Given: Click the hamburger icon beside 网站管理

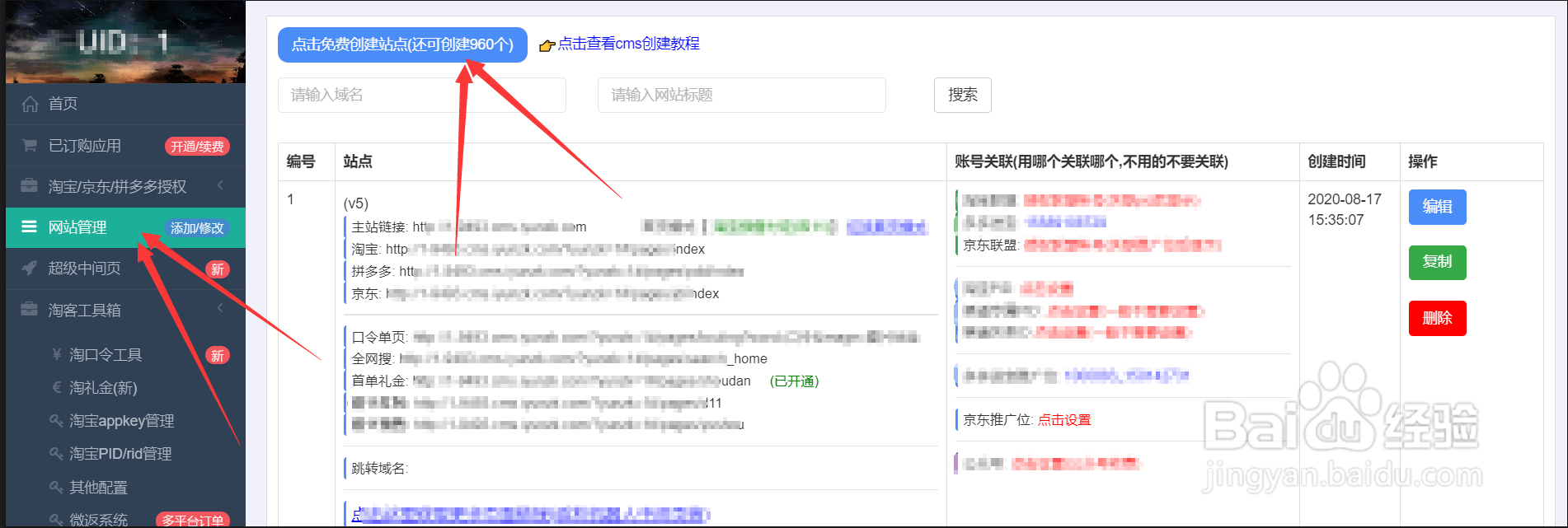Looking at the screenshot, I should tap(29, 227).
